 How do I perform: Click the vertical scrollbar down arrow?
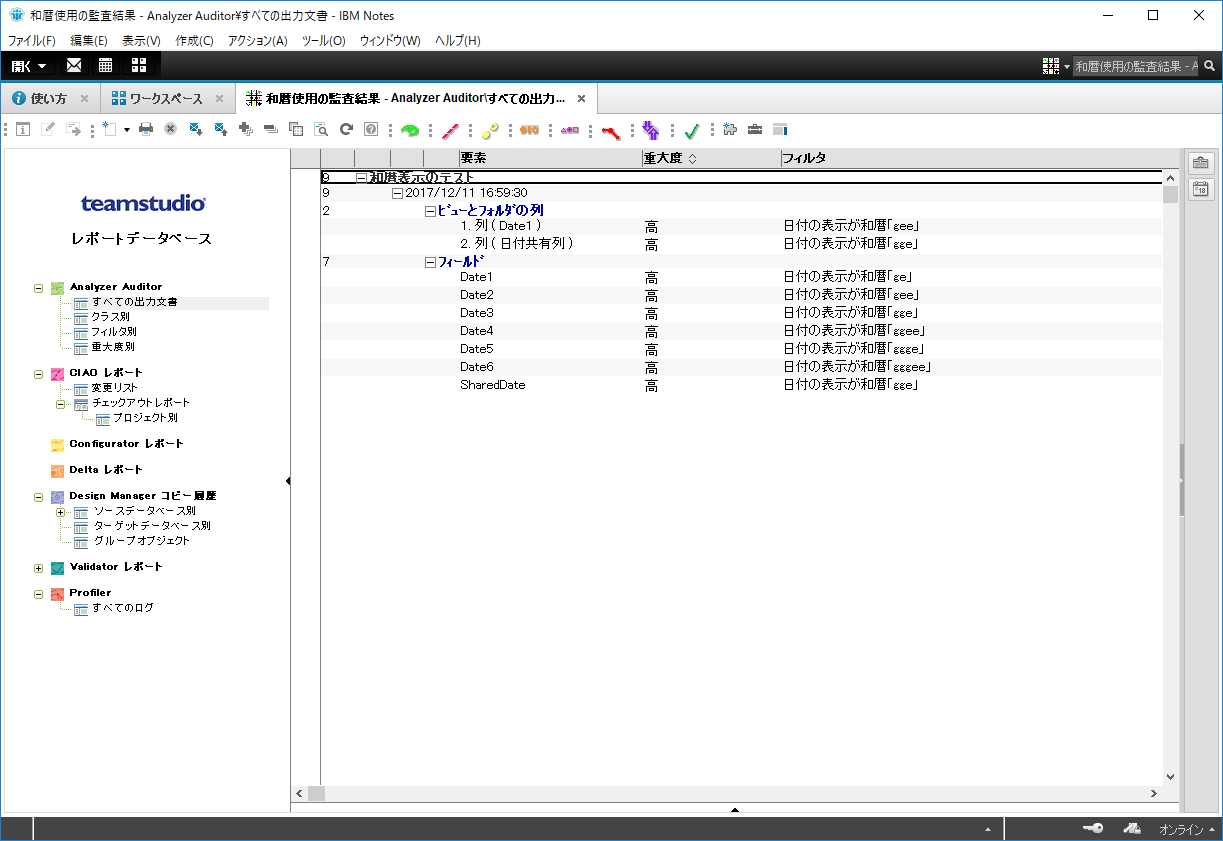(1170, 777)
